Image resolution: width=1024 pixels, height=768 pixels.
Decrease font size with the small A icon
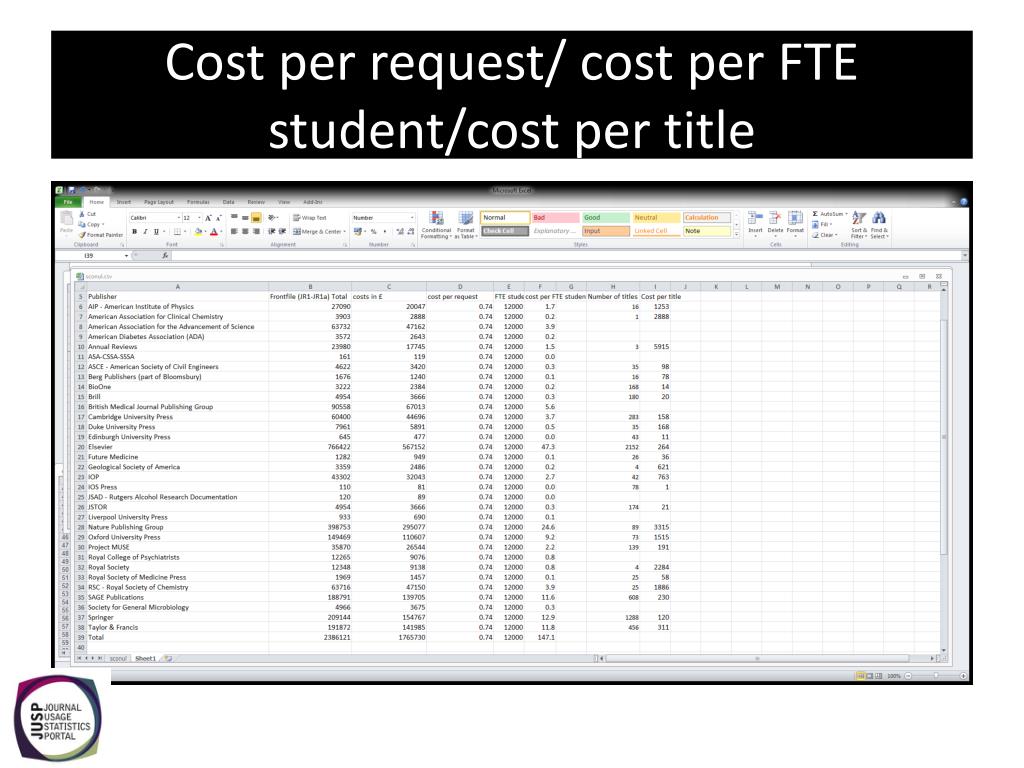[219, 218]
